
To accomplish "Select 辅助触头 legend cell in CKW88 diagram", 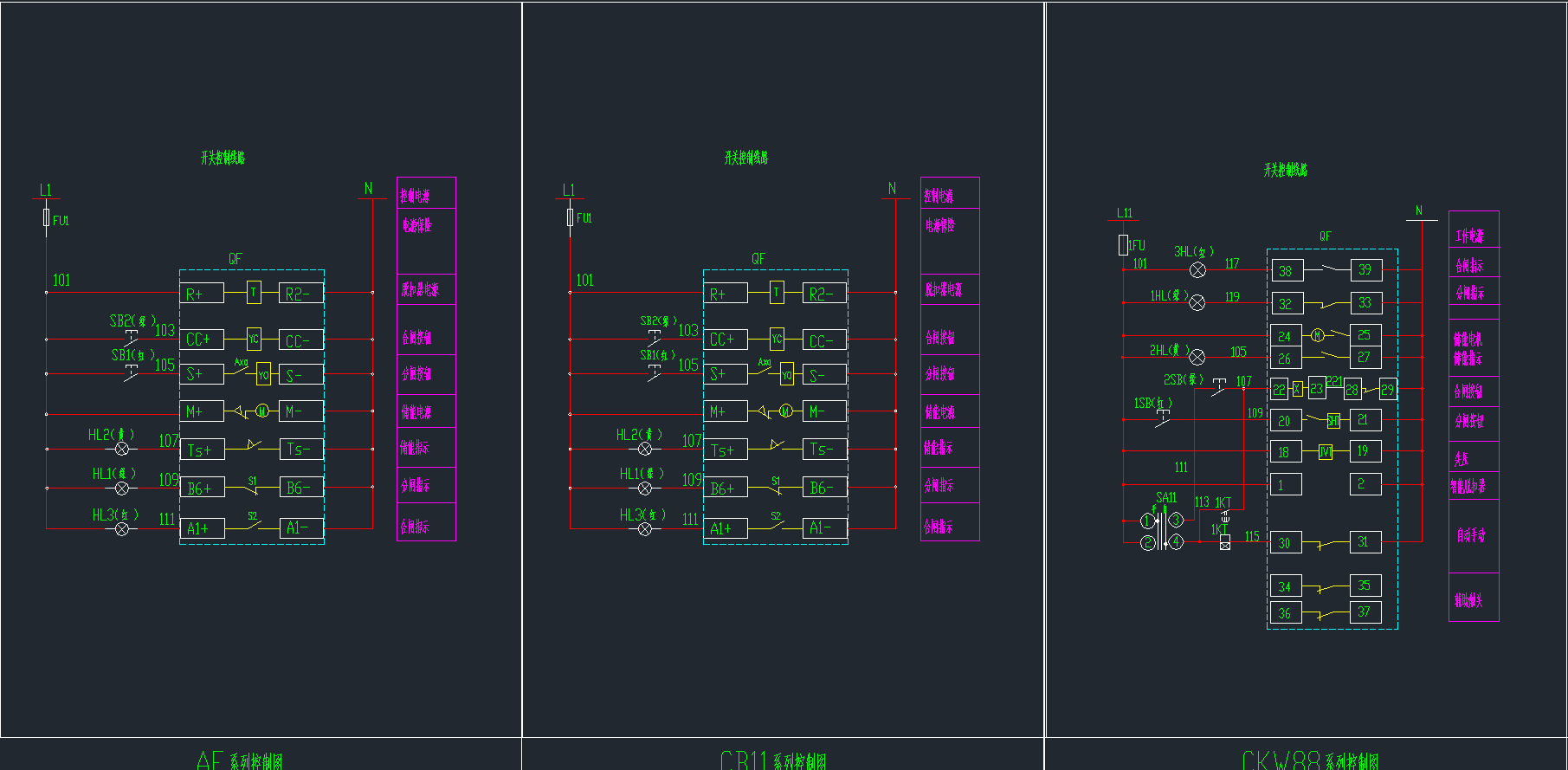I will [x=1474, y=598].
